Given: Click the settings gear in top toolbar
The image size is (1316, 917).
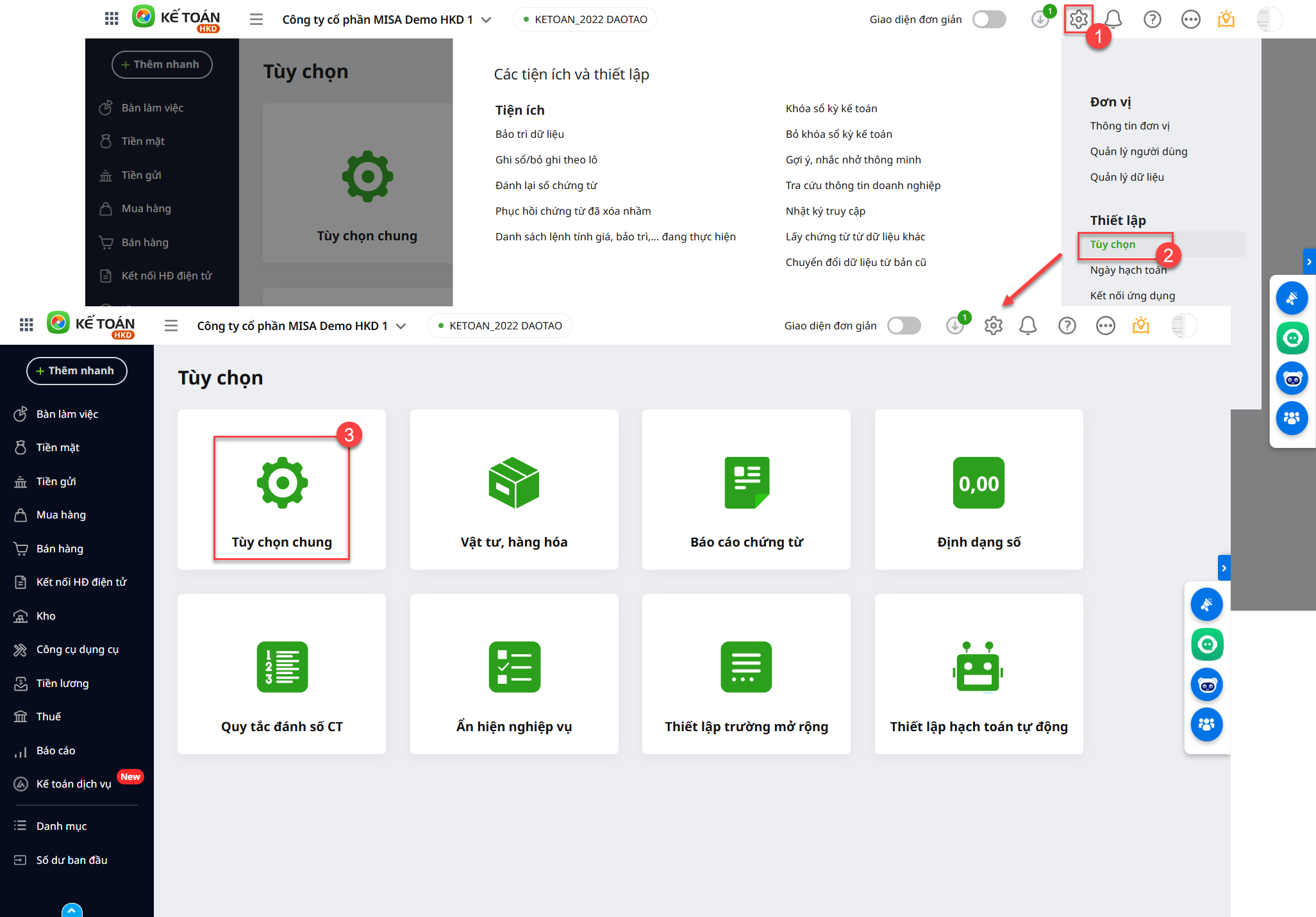Looking at the screenshot, I should click(x=1078, y=19).
